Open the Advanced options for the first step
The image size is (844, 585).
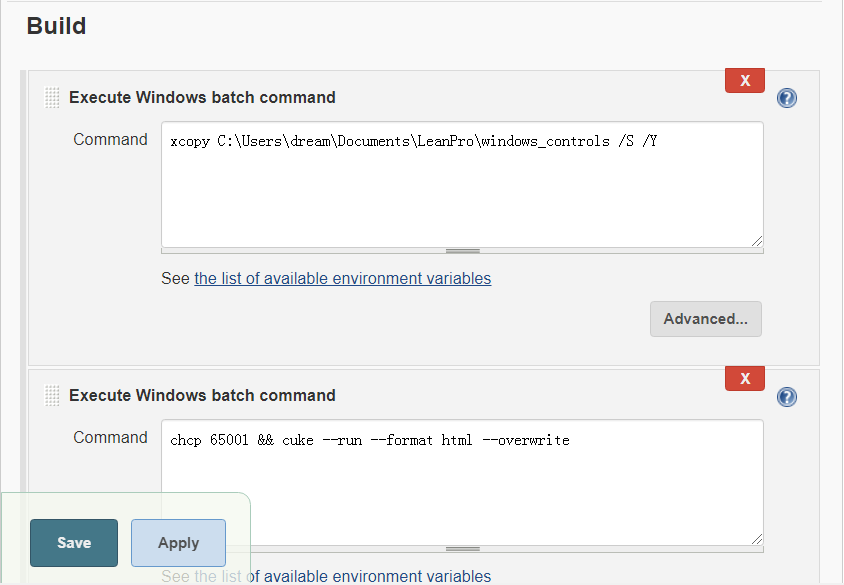click(705, 318)
